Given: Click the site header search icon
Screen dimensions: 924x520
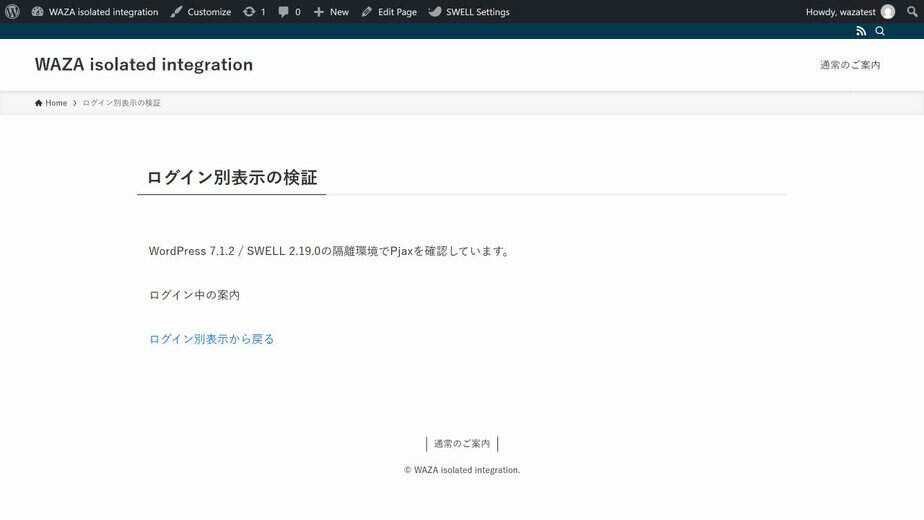Looking at the screenshot, I should (880, 31).
